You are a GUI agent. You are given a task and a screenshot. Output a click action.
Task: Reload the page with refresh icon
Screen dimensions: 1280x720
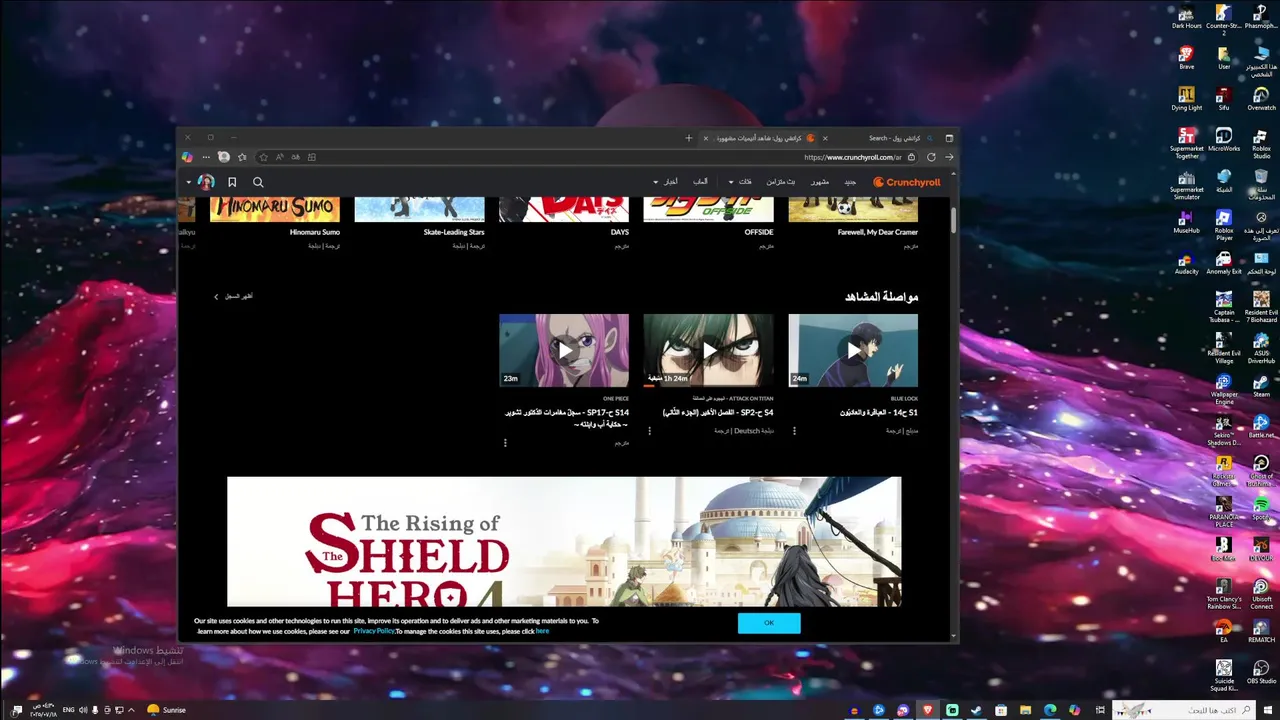[931, 157]
